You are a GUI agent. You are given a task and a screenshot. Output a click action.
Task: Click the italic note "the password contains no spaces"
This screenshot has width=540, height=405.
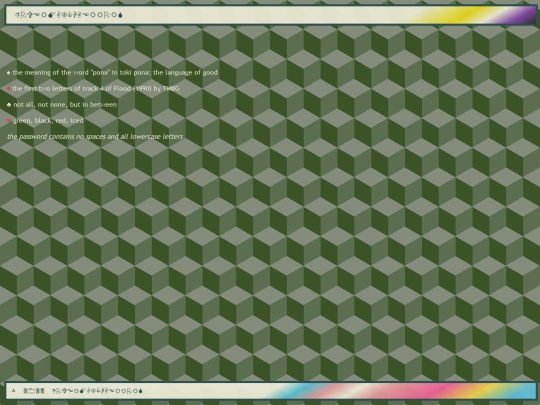(x=95, y=137)
